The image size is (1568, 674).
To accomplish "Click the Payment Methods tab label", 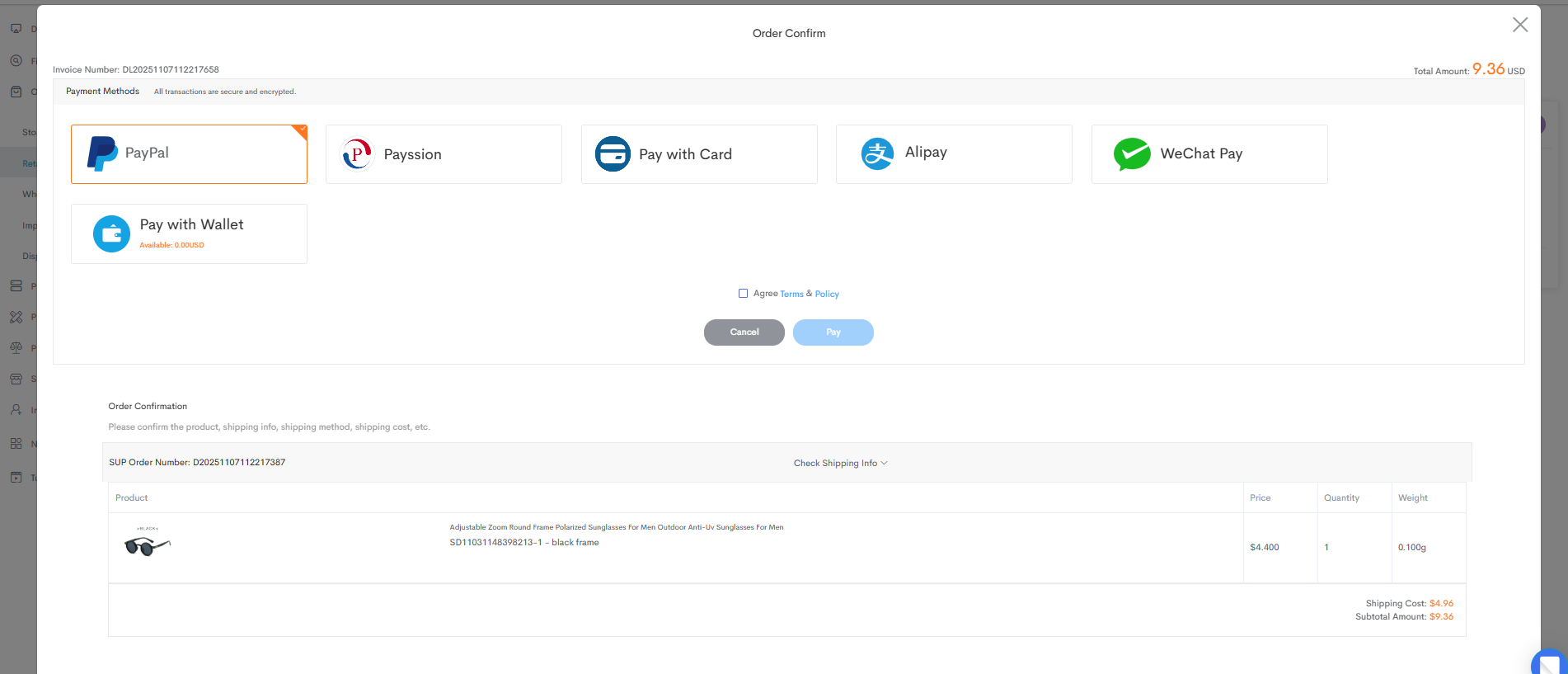I will (102, 92).
